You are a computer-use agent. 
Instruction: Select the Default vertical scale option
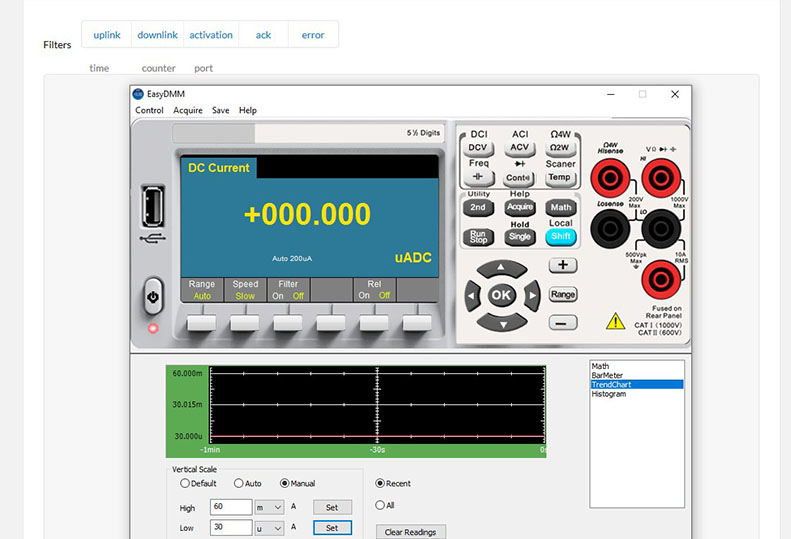tap(185, 484)
